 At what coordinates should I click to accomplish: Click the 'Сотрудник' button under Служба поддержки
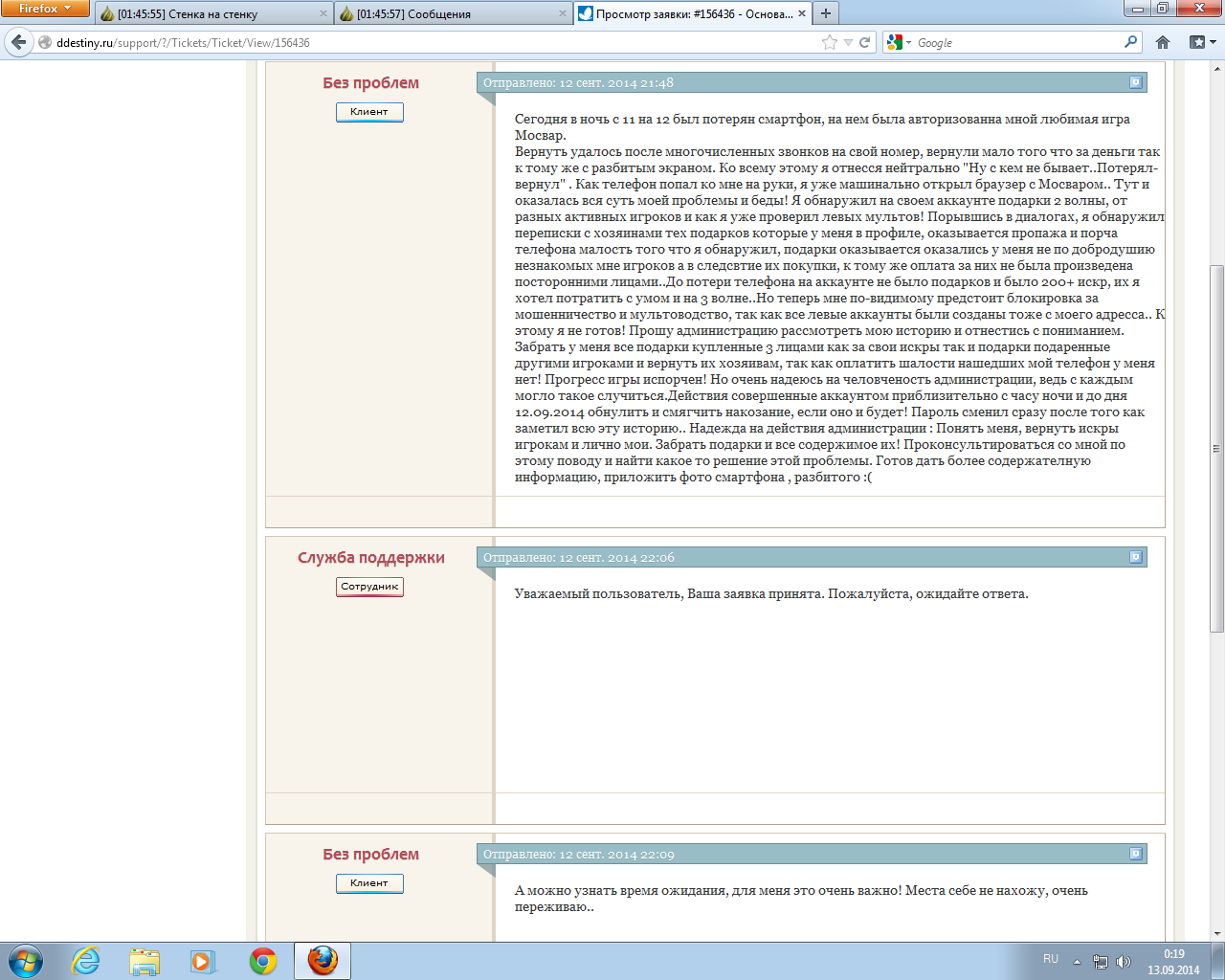369,587
